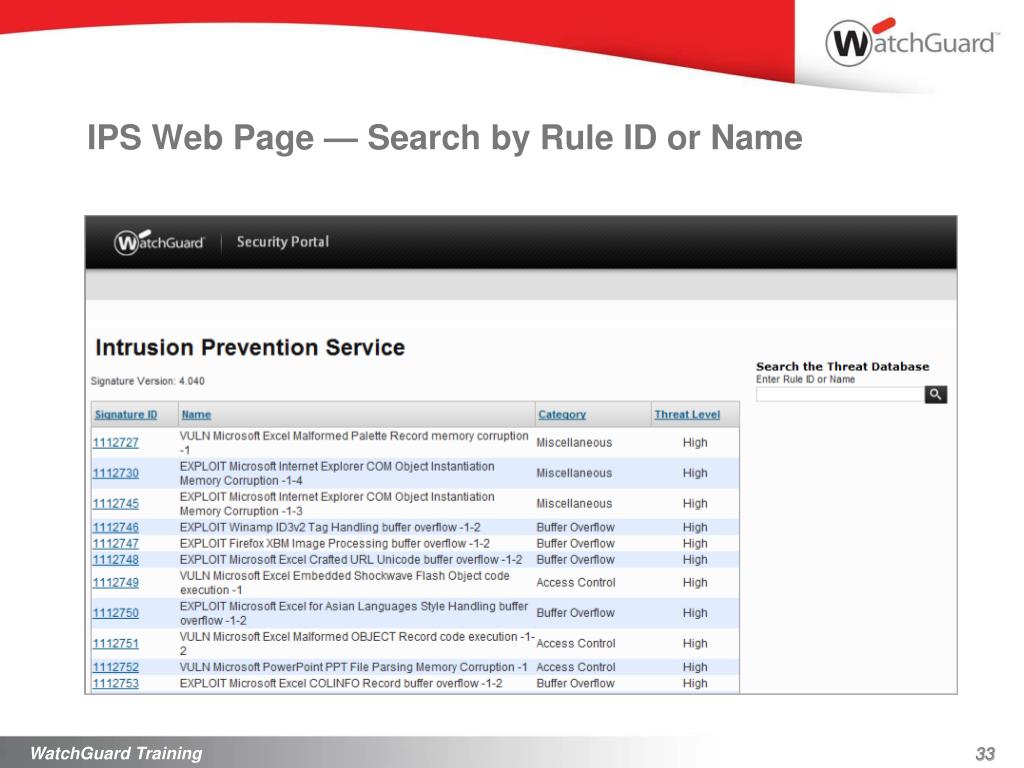Click Miscellaneous category in row 1112730
1024x768 pixels.
point(574,473)
